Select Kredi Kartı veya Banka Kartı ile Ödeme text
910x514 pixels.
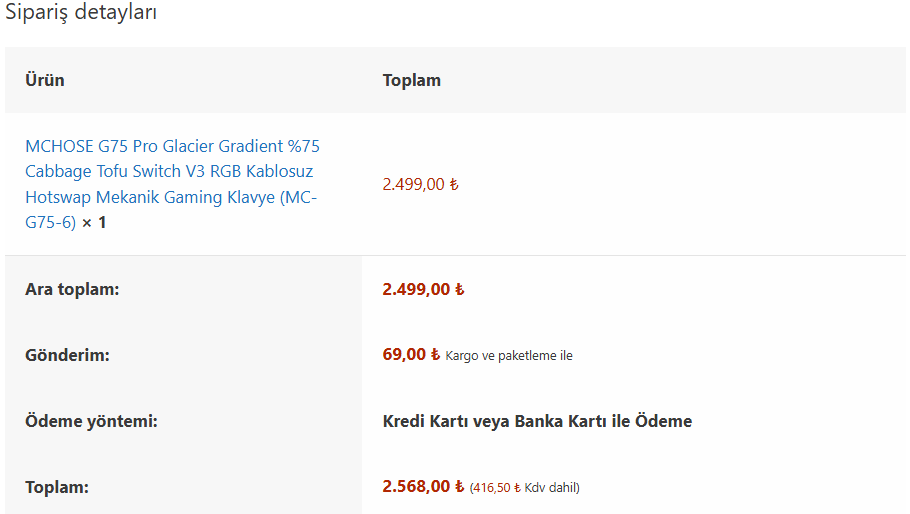(x=537, y=421)
